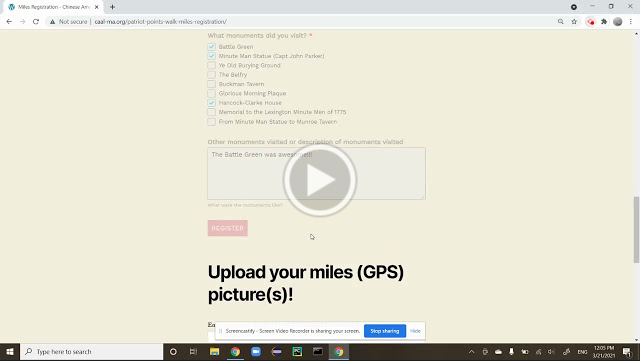
Task: Select the Miles Registration browser tab
Action: click(53, 7)
